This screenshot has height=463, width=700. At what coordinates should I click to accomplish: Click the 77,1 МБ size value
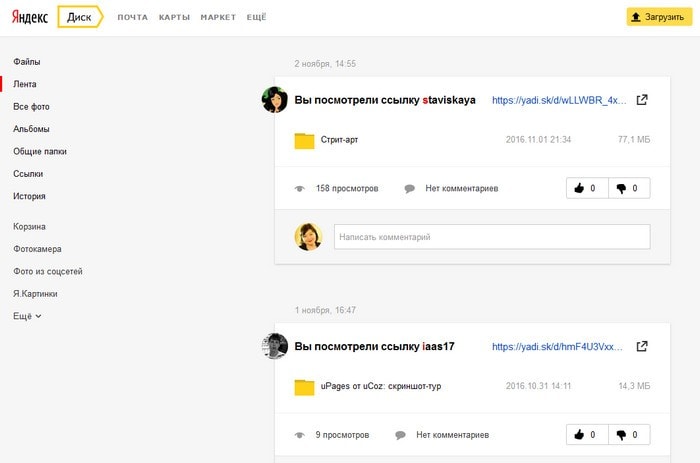[634, 140]
